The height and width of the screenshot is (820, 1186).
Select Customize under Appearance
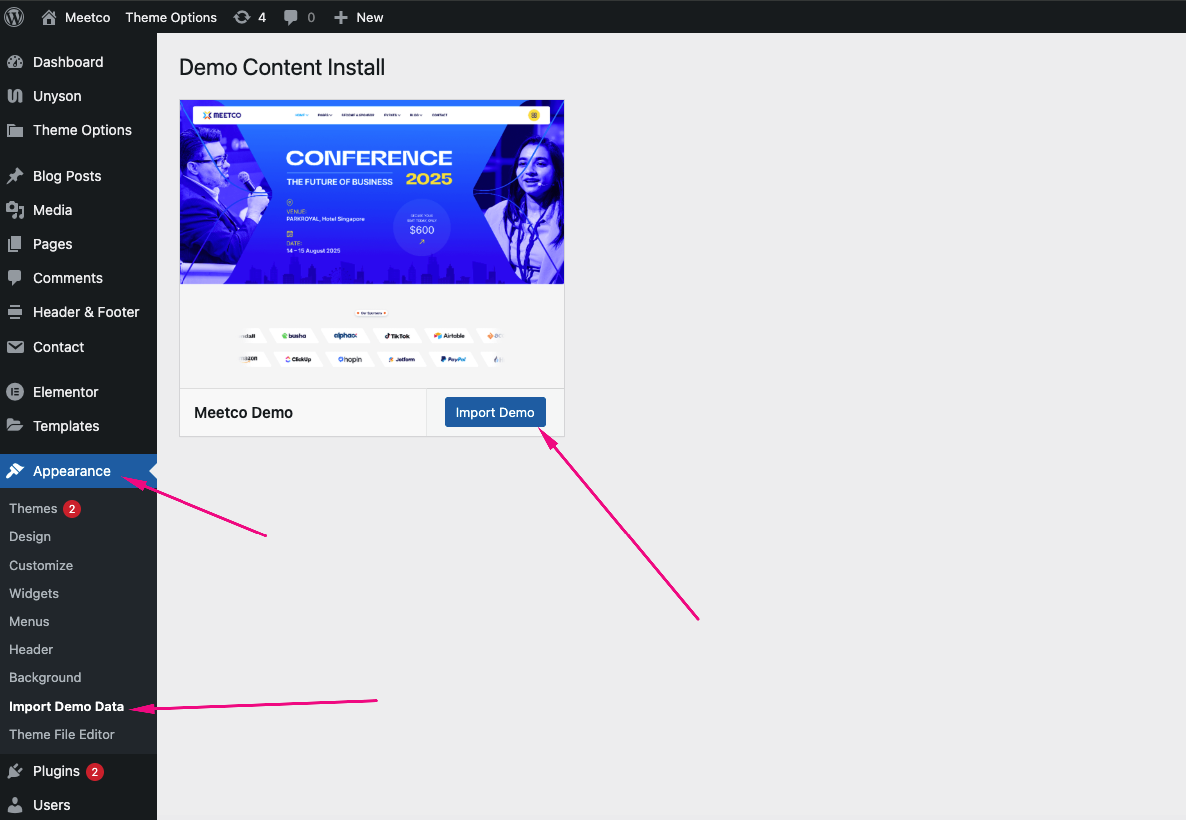coord(41,565)
